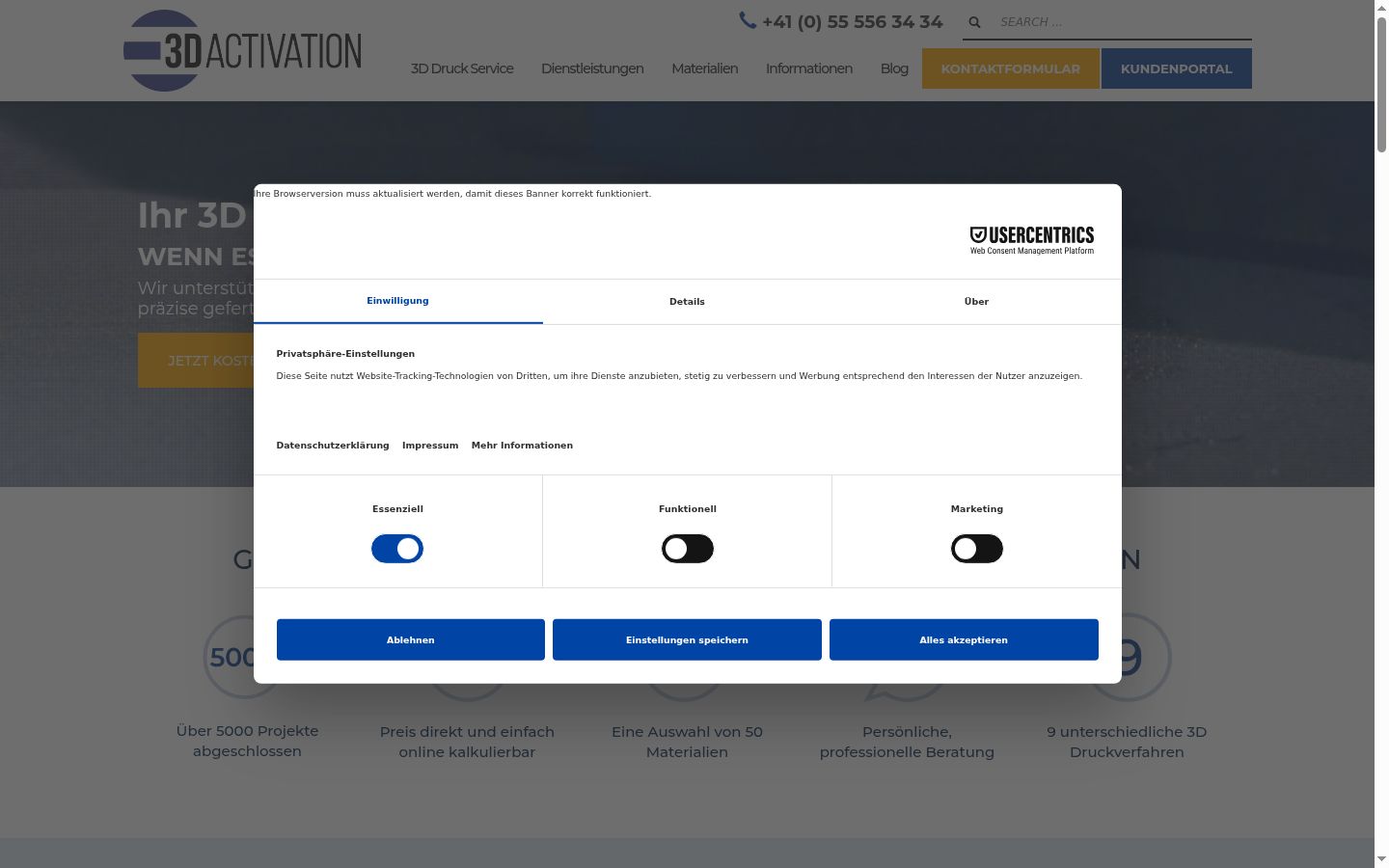The image size is (1389, 868).
Task: Click the page's vertical scrollbar
Action: 1381,434
